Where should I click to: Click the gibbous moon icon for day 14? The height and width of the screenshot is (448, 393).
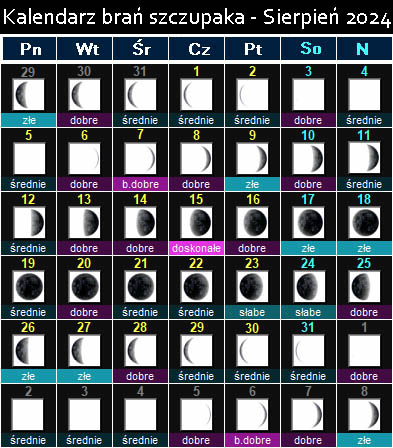click(x=140, y=223)
